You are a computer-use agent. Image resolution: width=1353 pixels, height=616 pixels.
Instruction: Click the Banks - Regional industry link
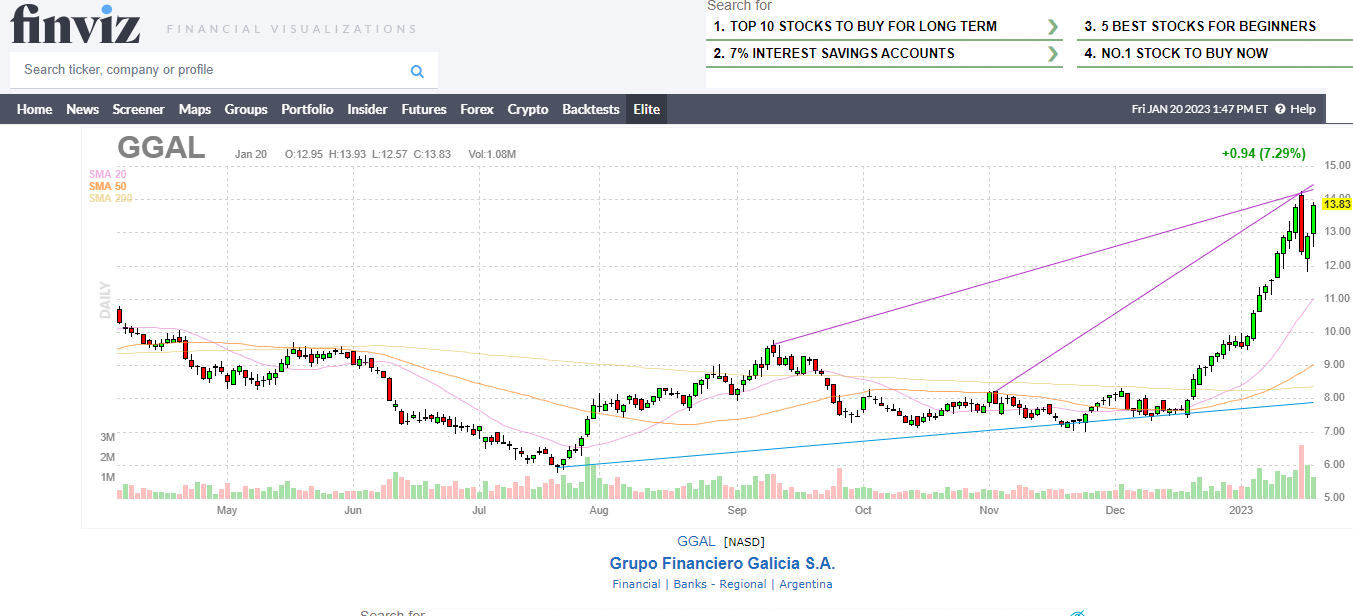click(720, 584)
